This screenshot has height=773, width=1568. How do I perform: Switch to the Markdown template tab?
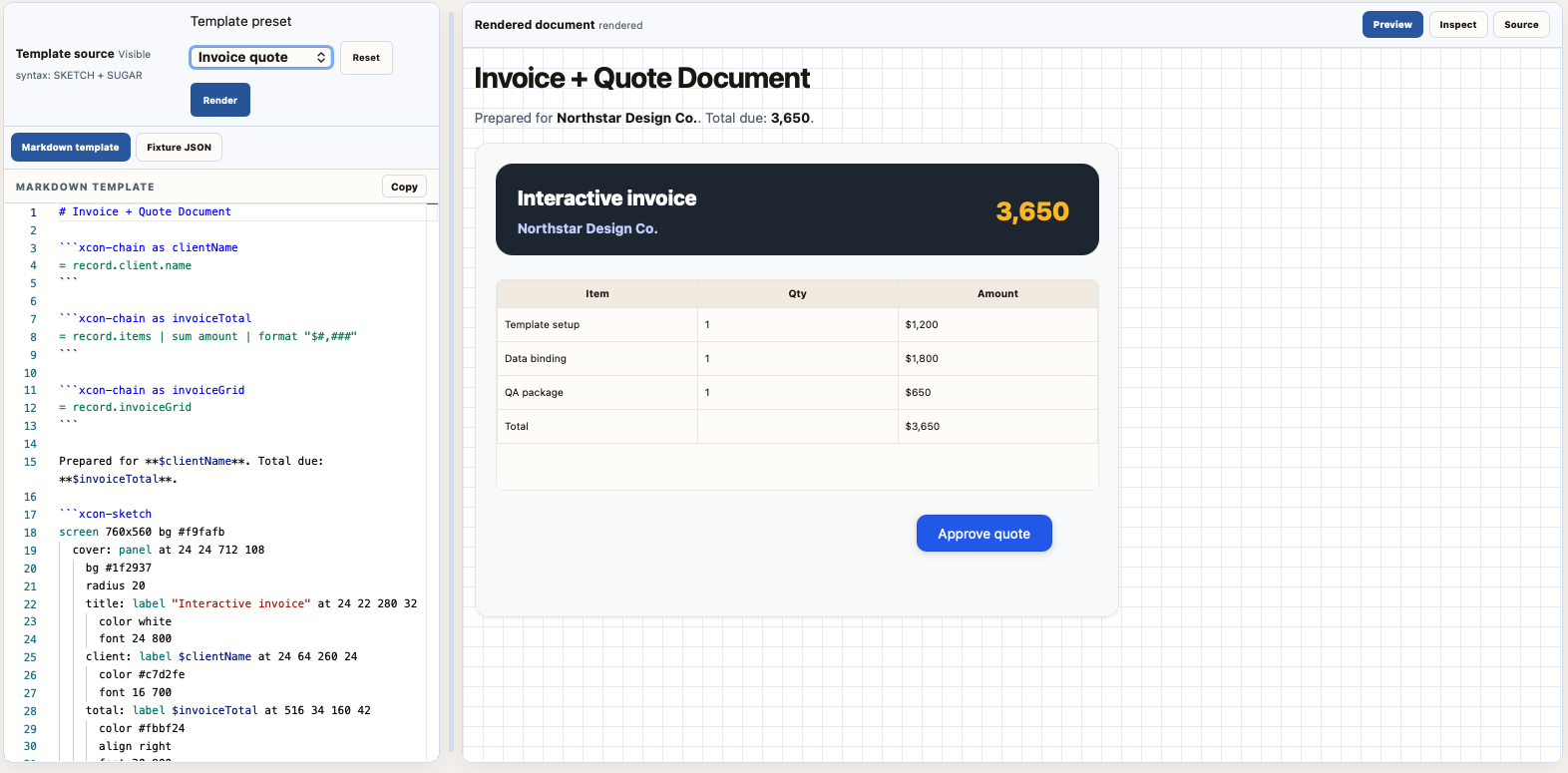pos(71,147)
